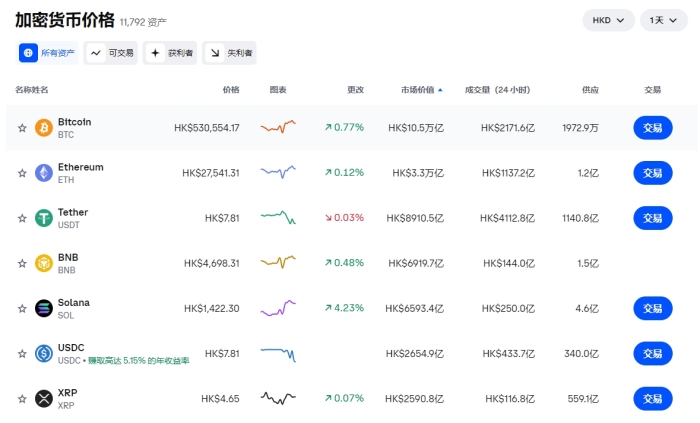Favorite XRP using its star icon

[22, 399]
